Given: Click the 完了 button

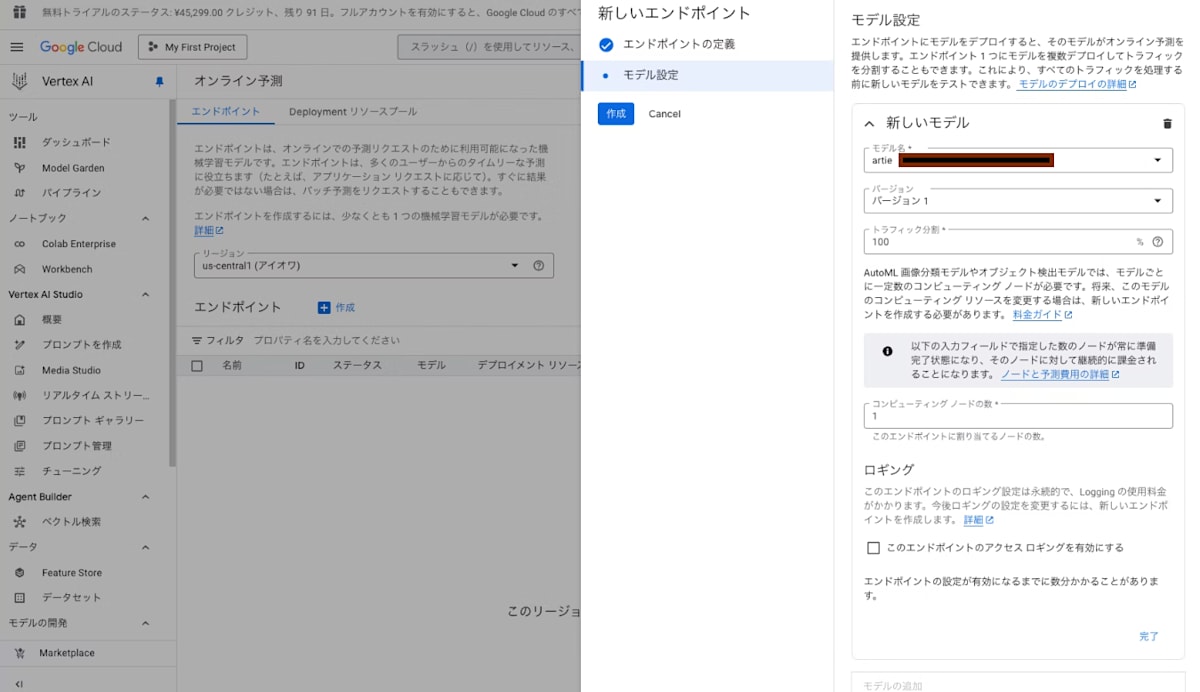Looking at the screenshot, I should (x=1149, y=636).
